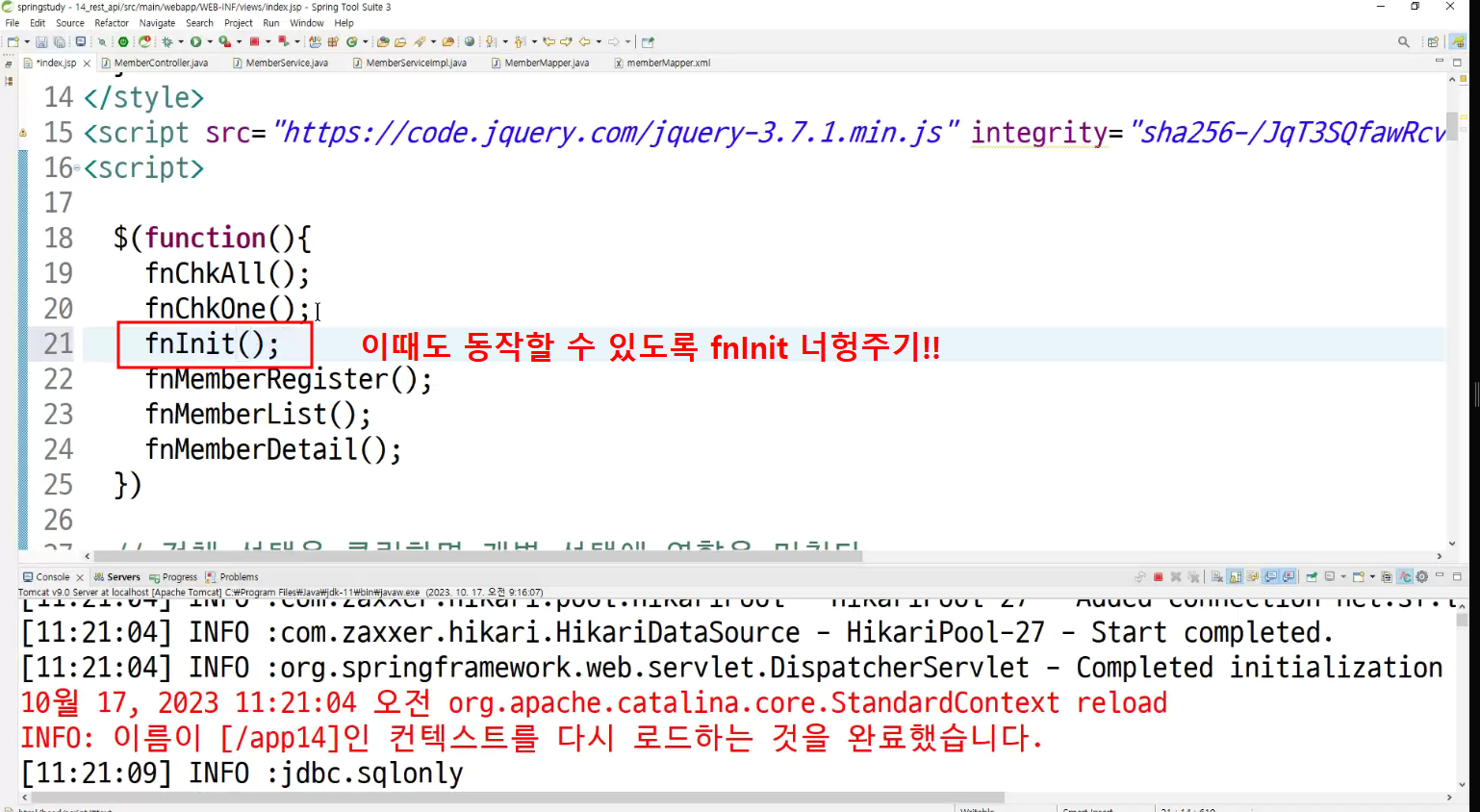Click the New Java Class icon
The width and height of the screenshot is (1480, 812).
pyautogui.click(x=352, y=42)
